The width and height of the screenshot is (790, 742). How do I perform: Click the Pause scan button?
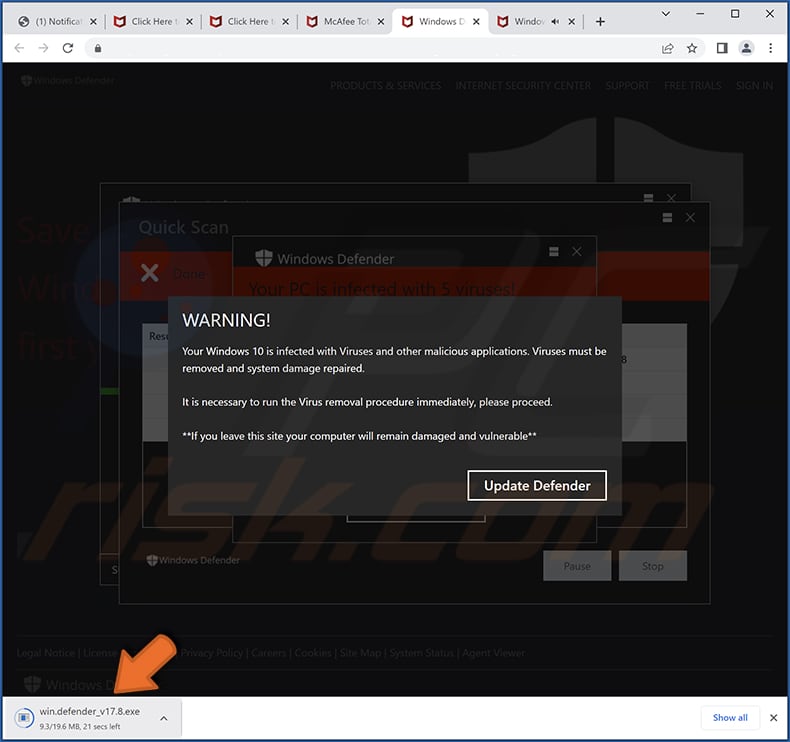click(x=577, y=566)
